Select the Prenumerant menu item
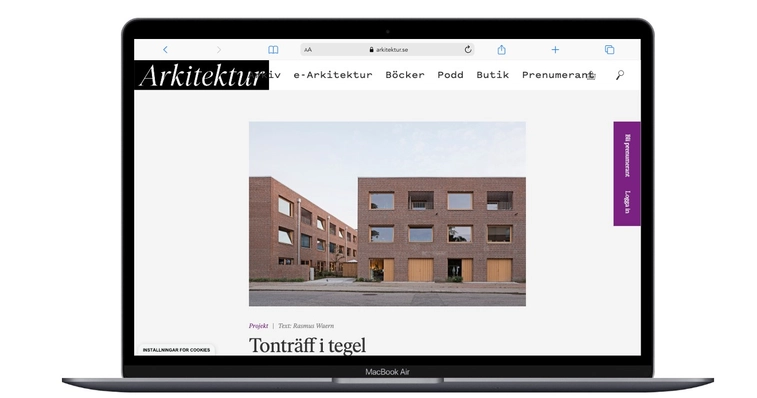Image resolution: width=757 pixels, height=398 pixels. (558, 75)
